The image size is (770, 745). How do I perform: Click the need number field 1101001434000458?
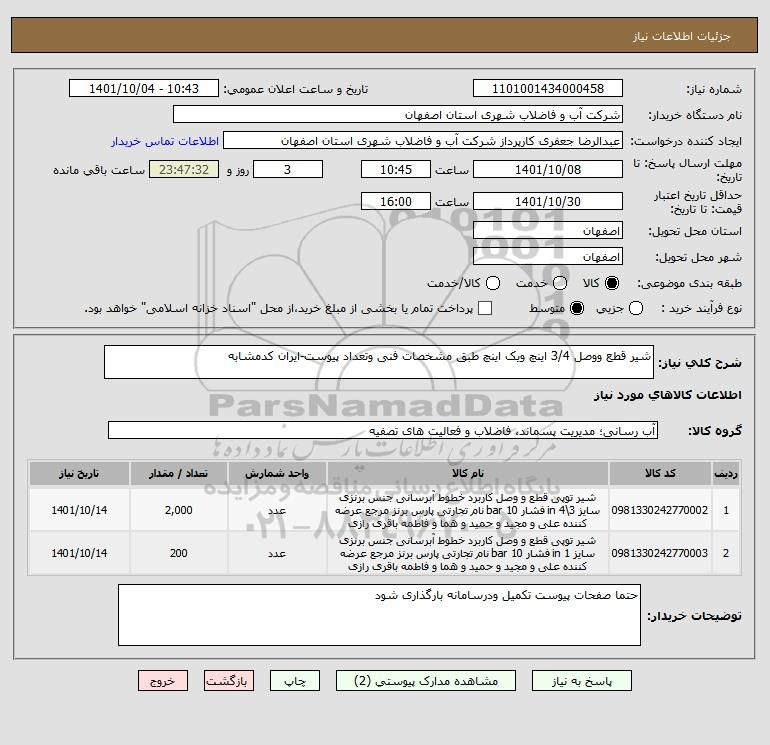[548, 88]
